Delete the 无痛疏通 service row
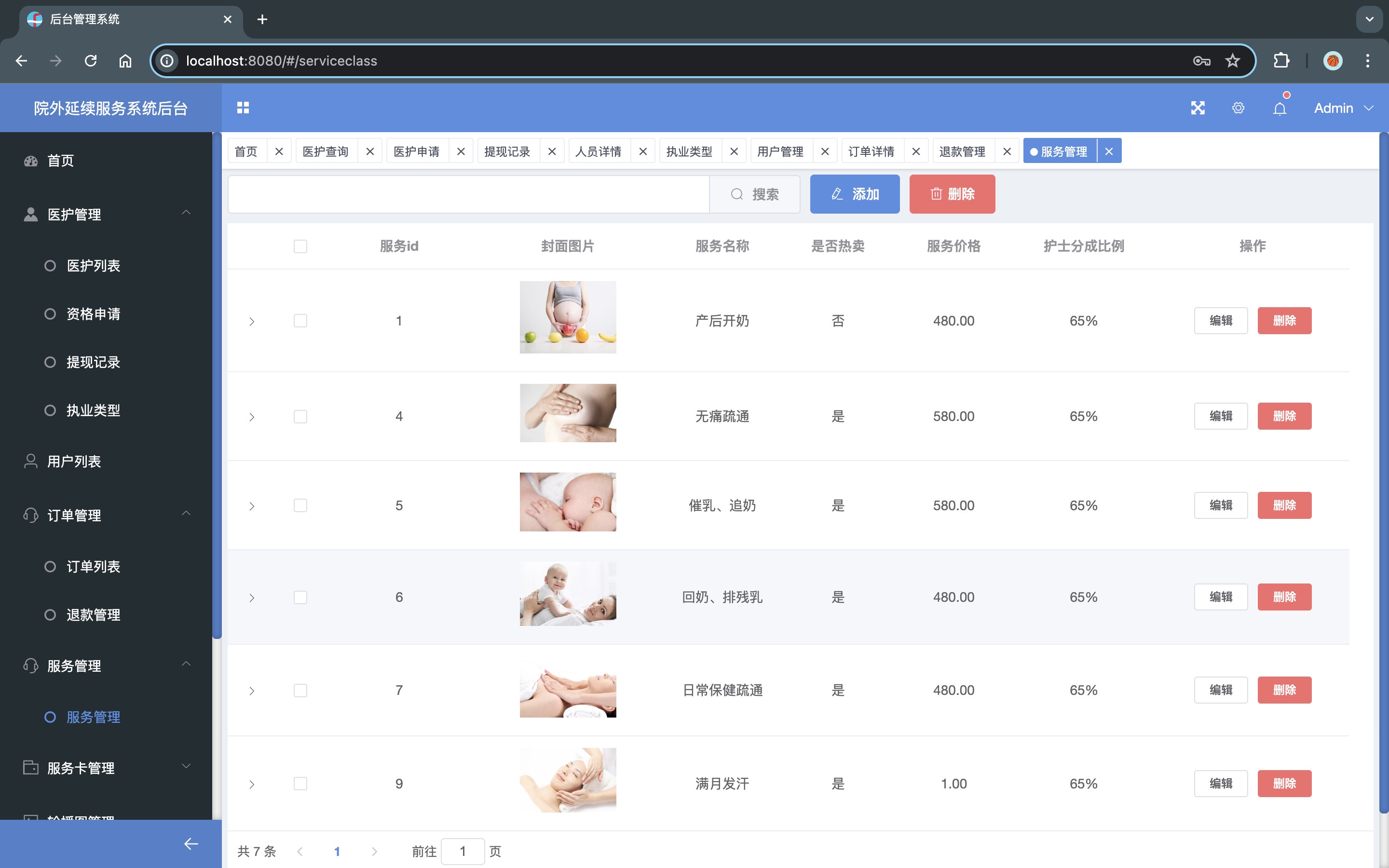1389x868 pixels. click(x=1284, y=416)
